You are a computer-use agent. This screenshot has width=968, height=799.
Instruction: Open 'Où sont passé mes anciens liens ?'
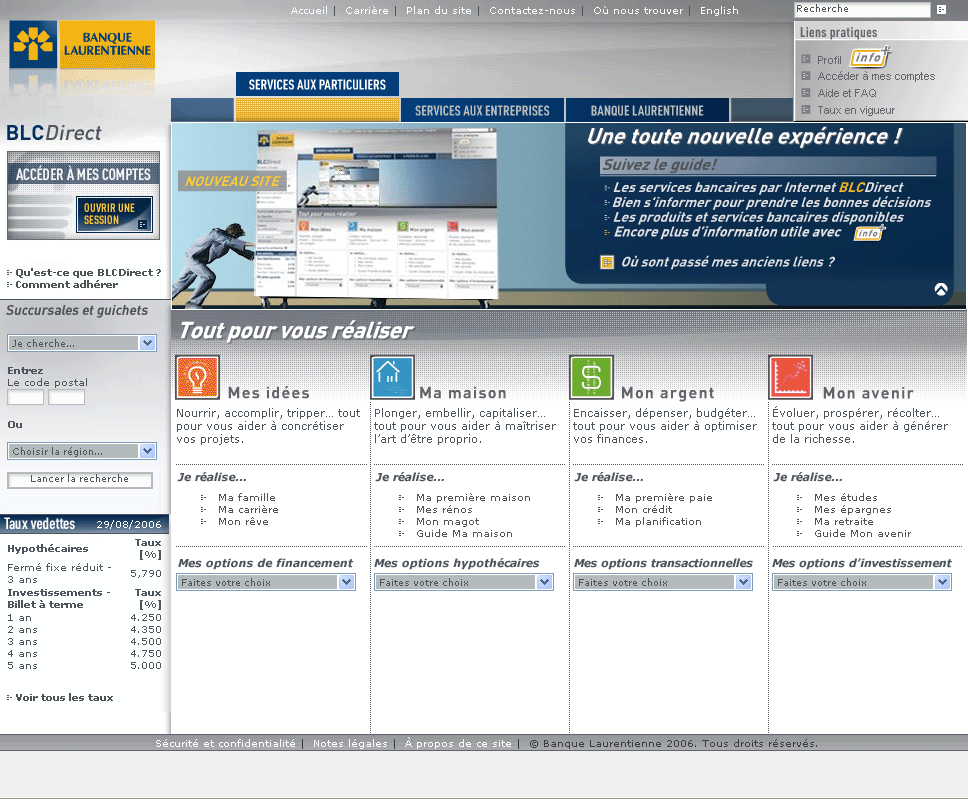(x=728, y=262)
